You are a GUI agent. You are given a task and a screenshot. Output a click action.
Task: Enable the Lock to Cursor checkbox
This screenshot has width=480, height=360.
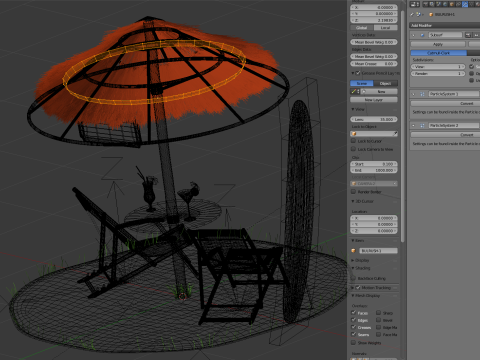click(x=353, y=141)
